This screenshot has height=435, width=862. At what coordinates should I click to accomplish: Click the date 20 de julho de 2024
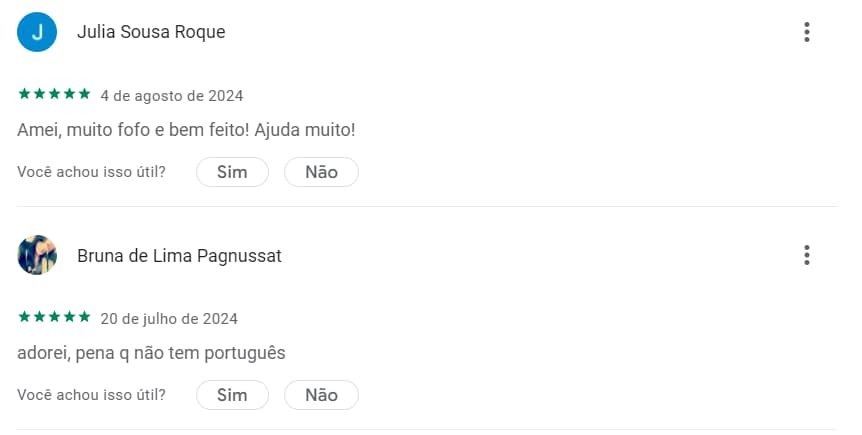click(x=169, y=319)
